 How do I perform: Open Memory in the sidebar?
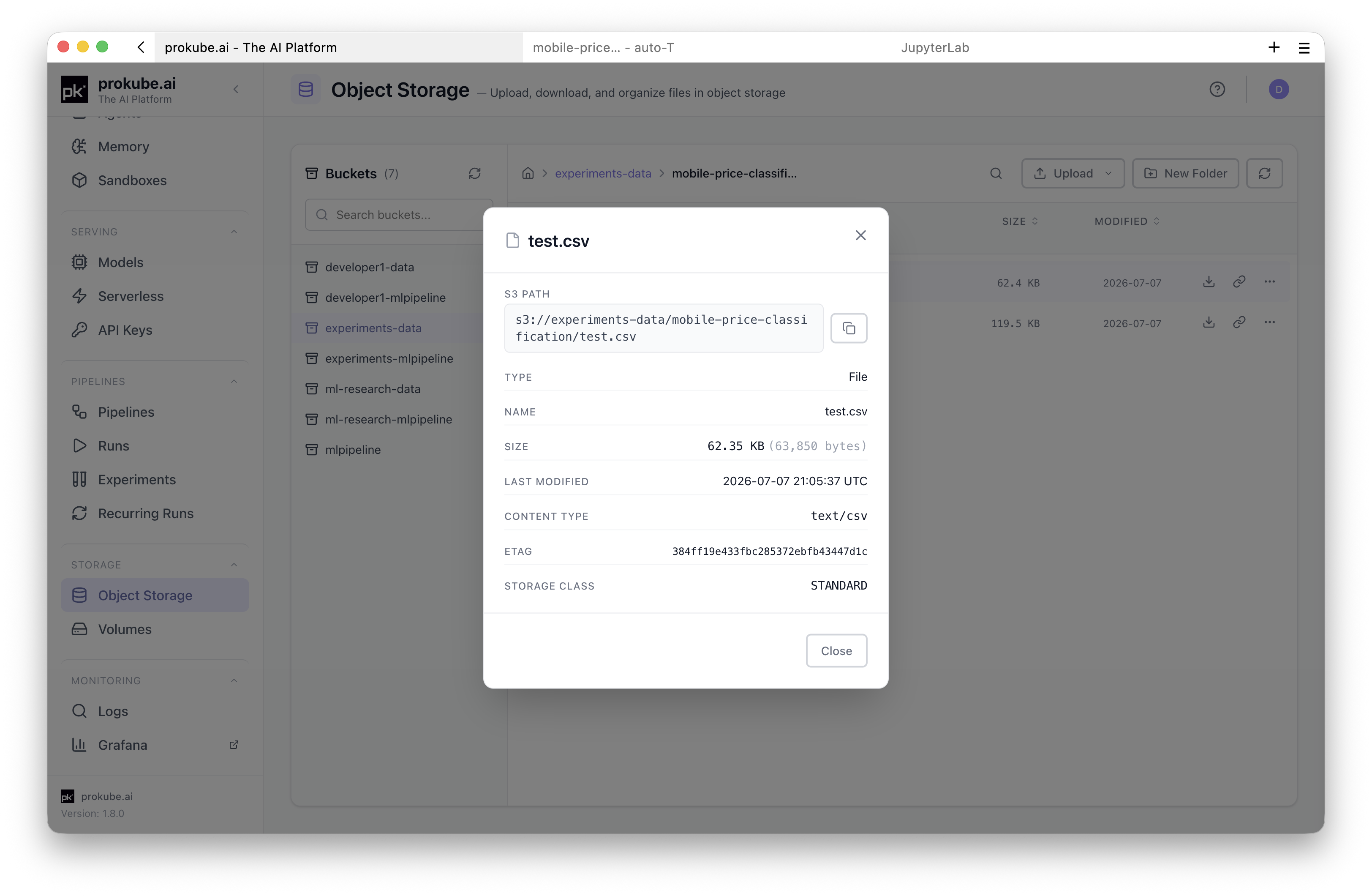point(155,147)
